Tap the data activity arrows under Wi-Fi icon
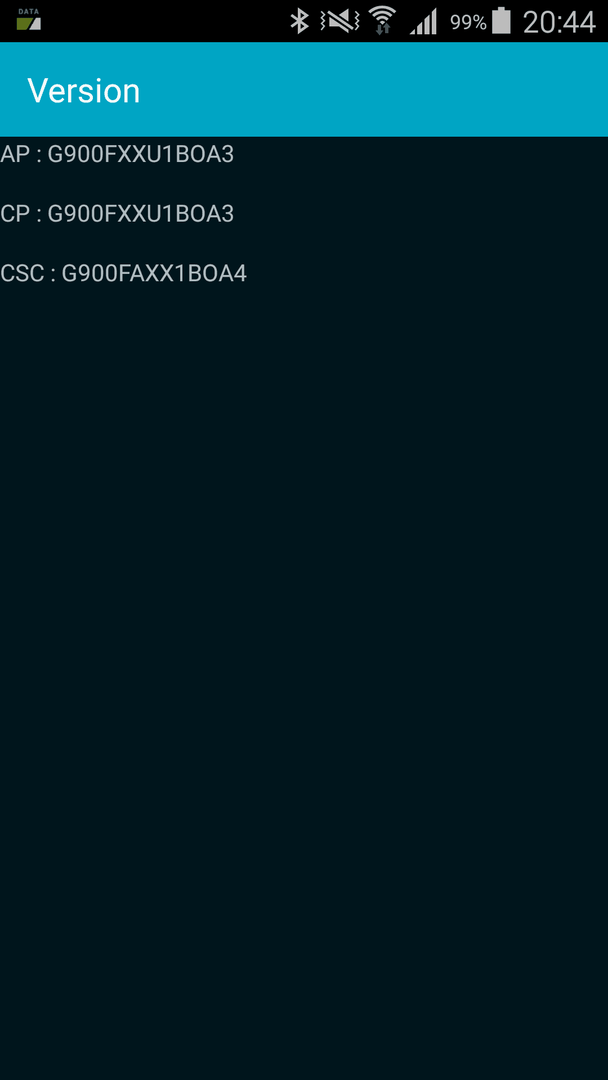 pos(384,29)
